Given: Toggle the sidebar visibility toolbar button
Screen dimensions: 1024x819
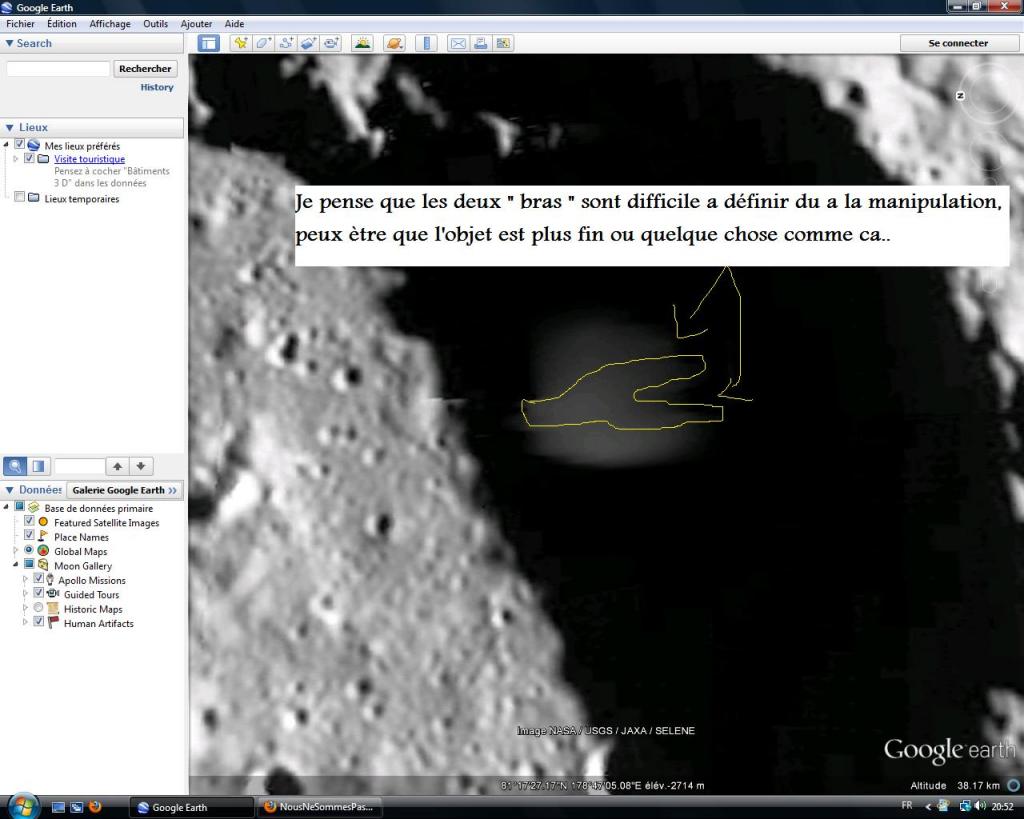Looking at the screenshot, I should coord(208,43).
